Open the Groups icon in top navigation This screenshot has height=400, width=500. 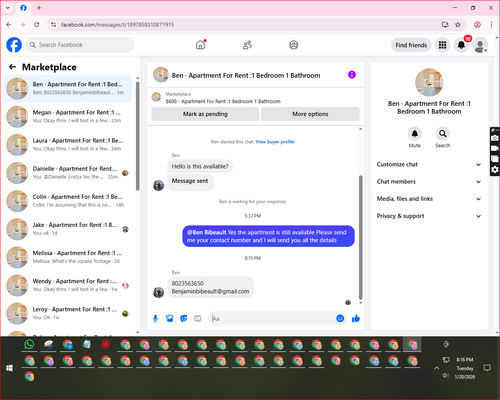click(293, 45)
